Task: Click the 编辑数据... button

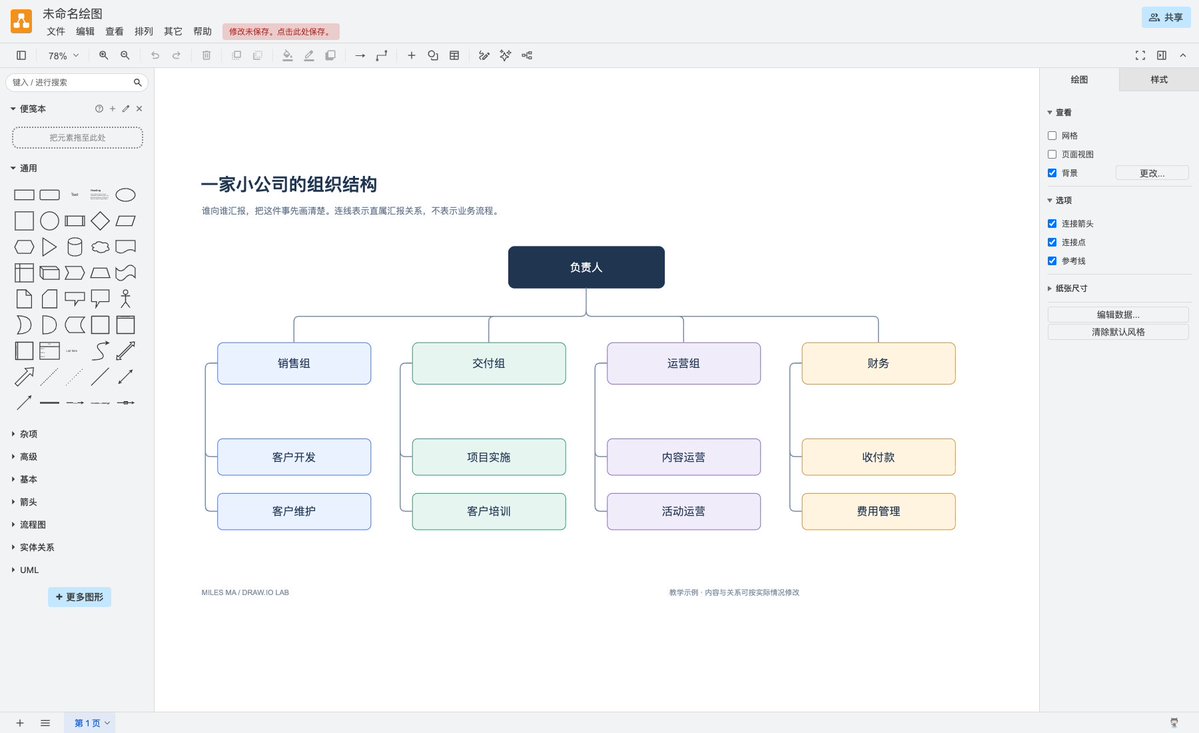Action: pyautogui.click(x=1118, y=314)
